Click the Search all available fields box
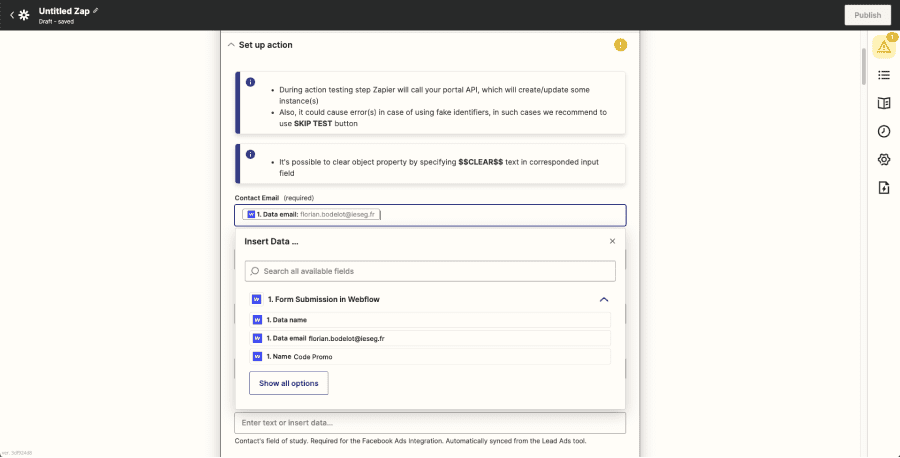Image resolution: width=900 pixels, height=458 pixels. (430, 271)
